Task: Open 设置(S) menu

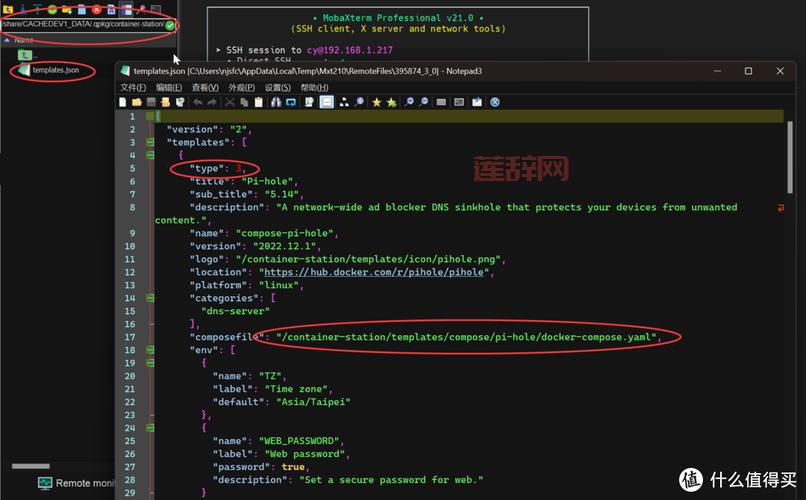Action: (278, 87)
